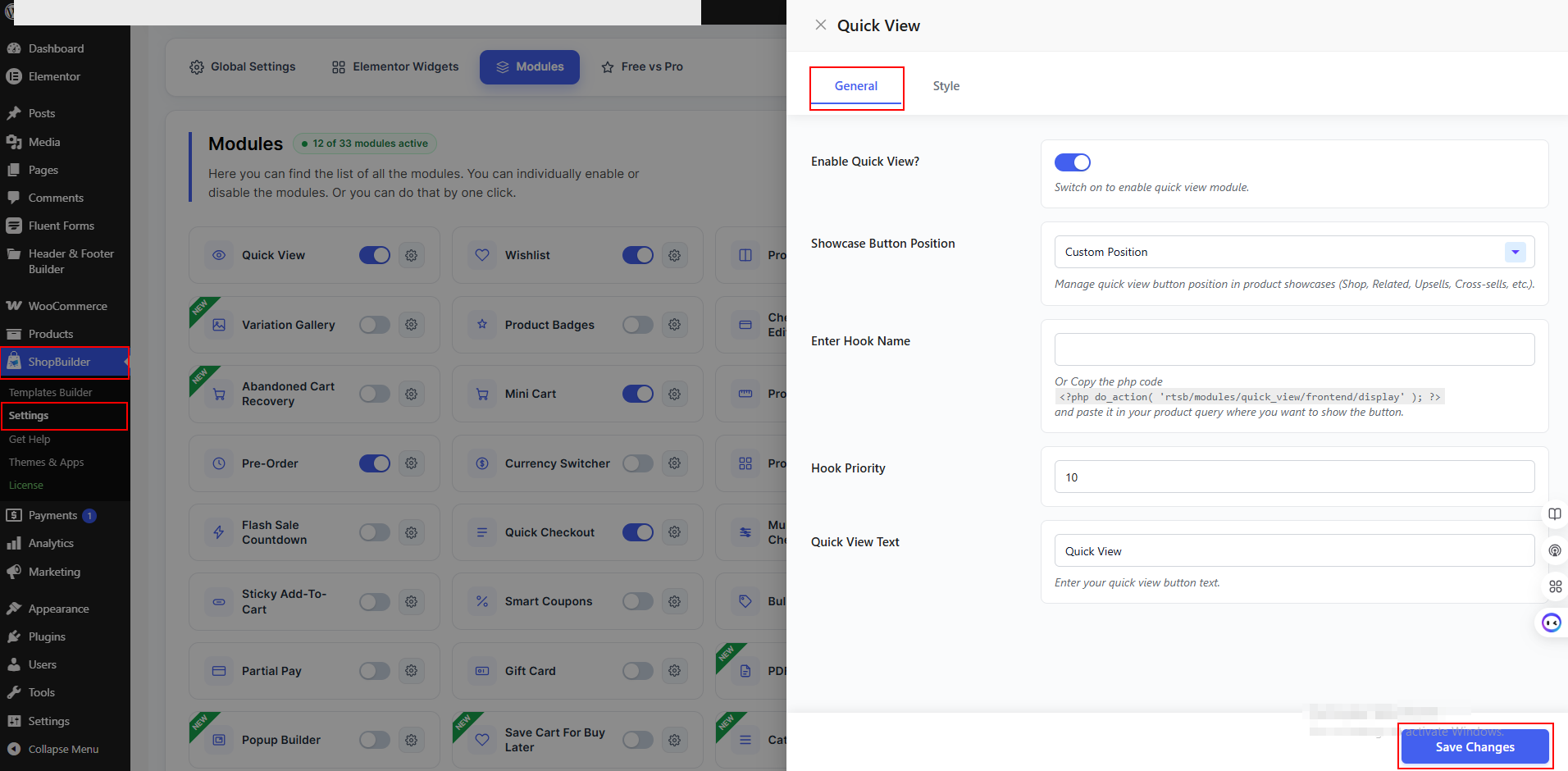This screenshot has width=1568, height=771.
Task: Click the Quick View Text field
Action: [1294, 550]
